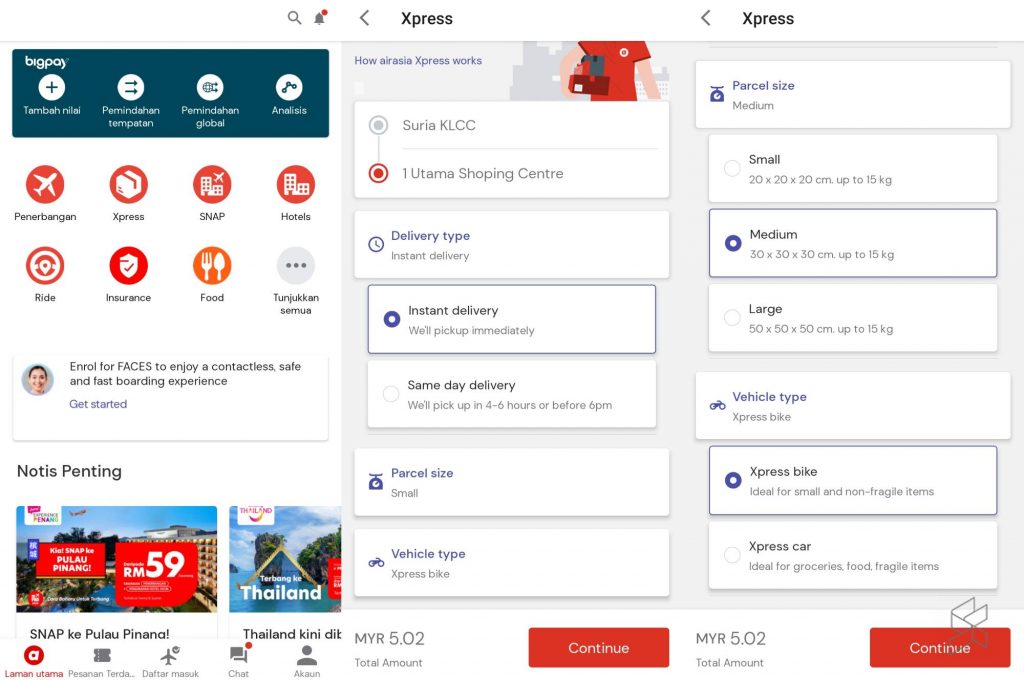The image size is (1024, 682).
Task: Collapse the Delivery type section
Action: 511,244
